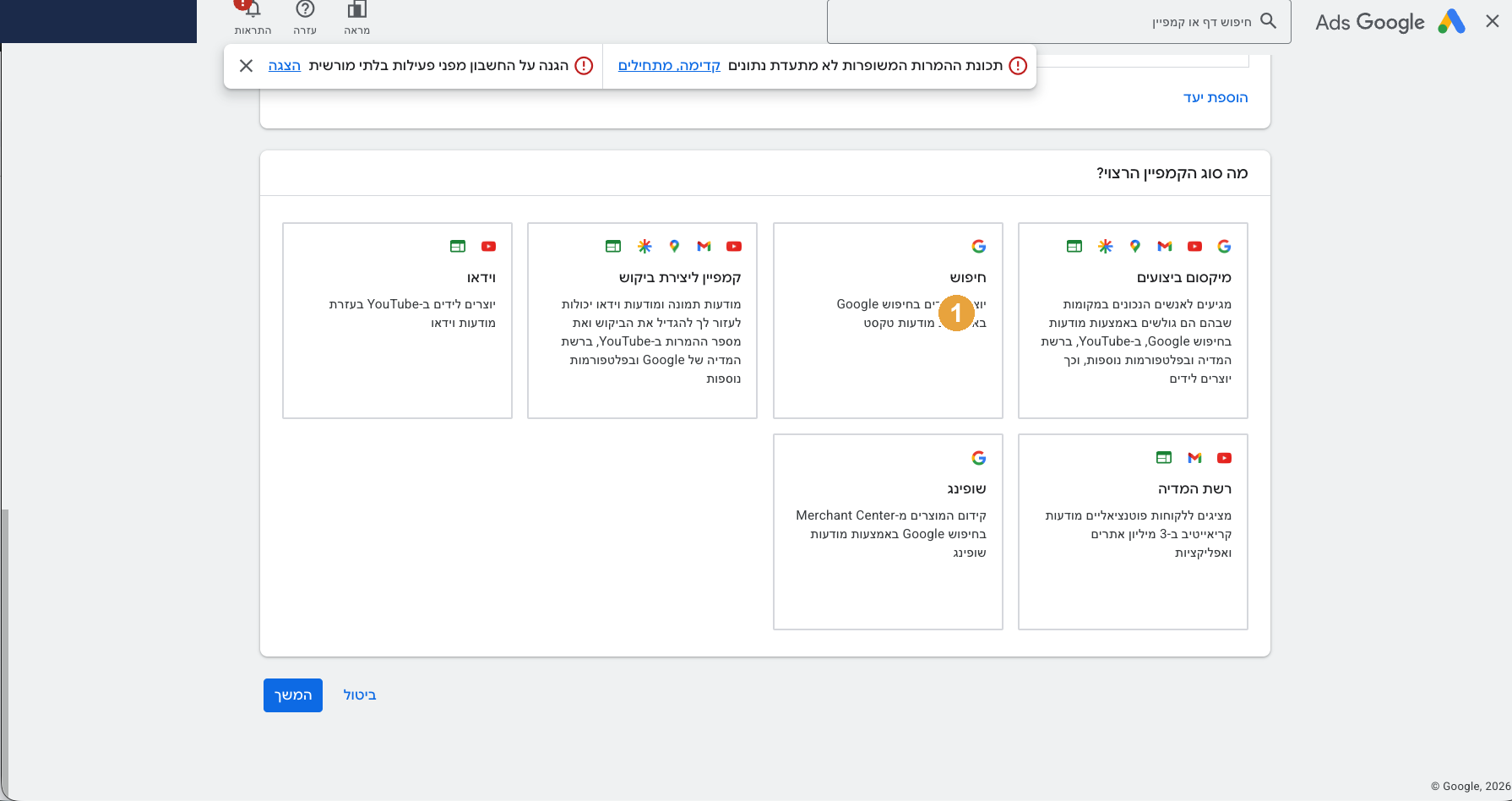
Task: Click Discover star icon in מיקסום ביצועים card
Action: point(1105,247)
